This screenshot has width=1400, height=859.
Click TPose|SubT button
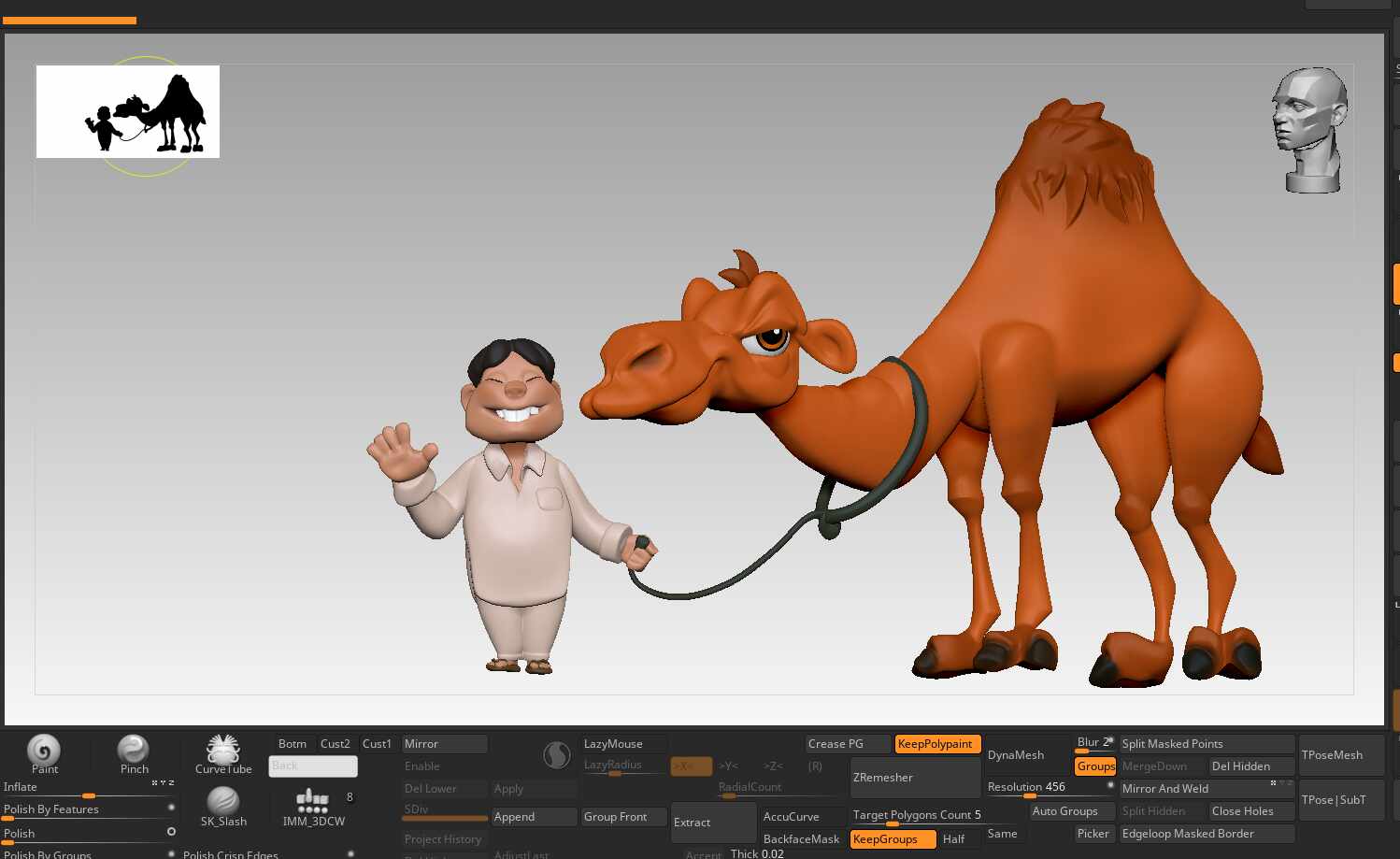pos(1341,800)
